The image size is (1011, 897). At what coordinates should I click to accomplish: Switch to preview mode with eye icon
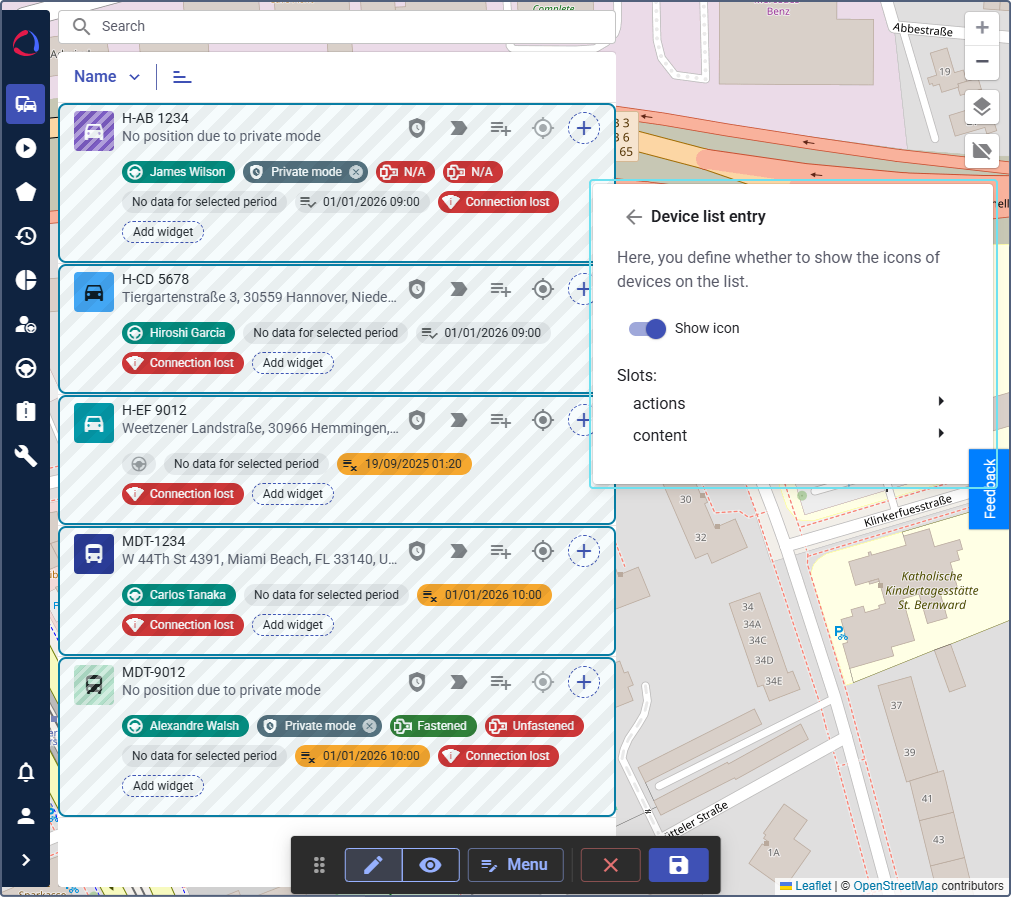tap(431, 865)
